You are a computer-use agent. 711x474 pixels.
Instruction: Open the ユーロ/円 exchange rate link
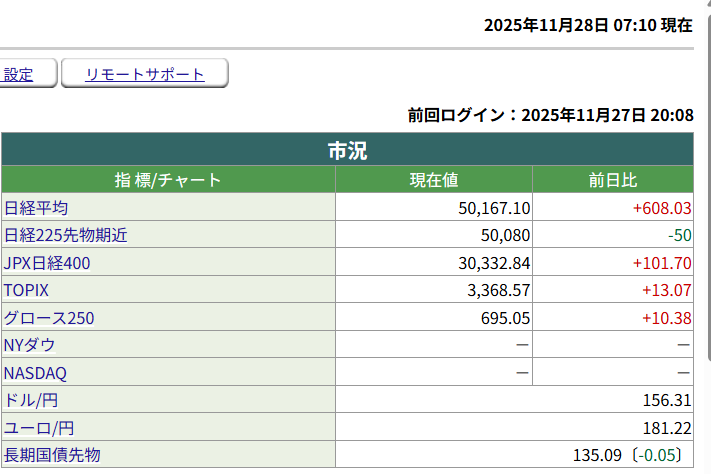click(39, 428)
